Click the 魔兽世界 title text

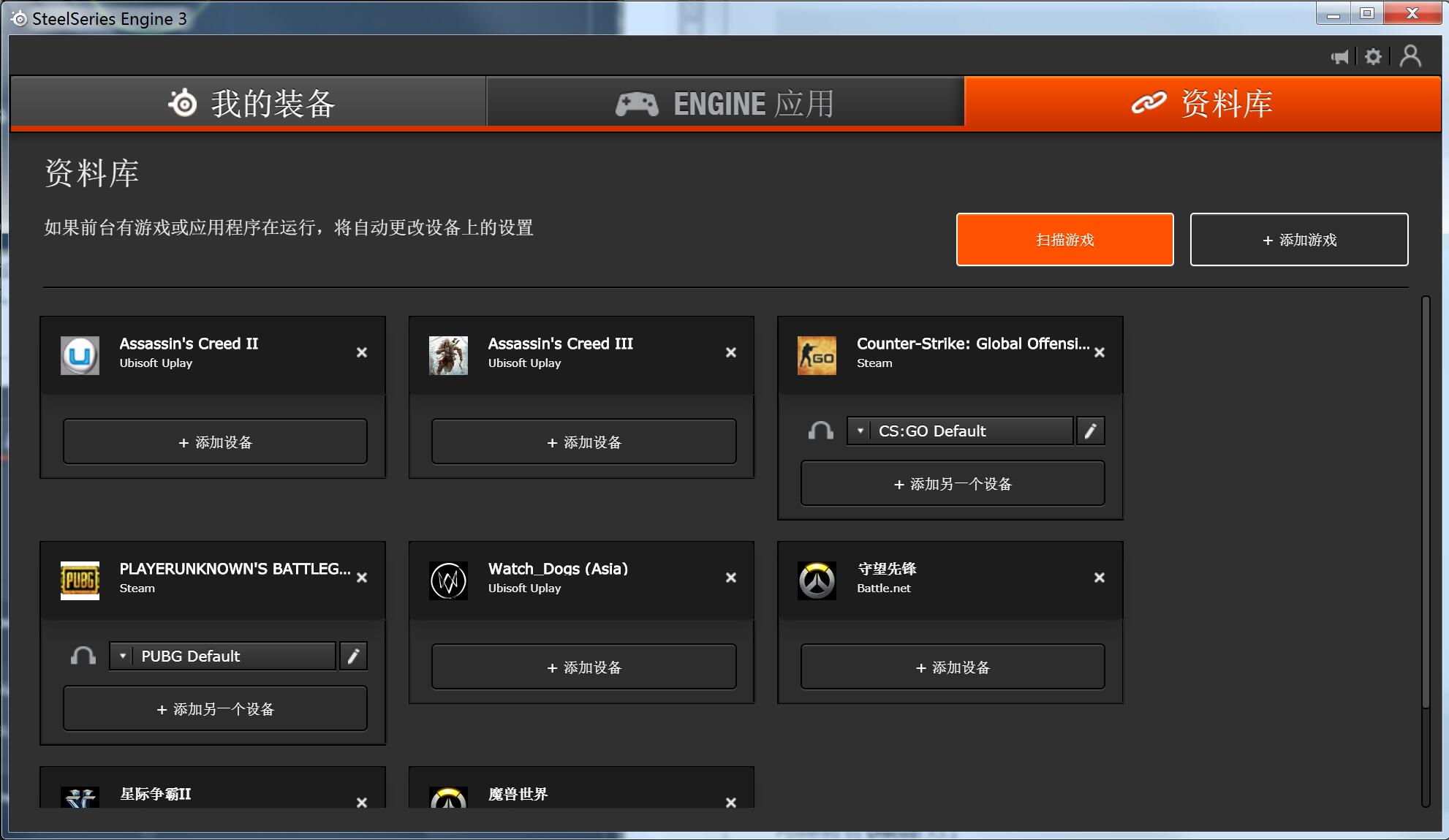(518, 794)
